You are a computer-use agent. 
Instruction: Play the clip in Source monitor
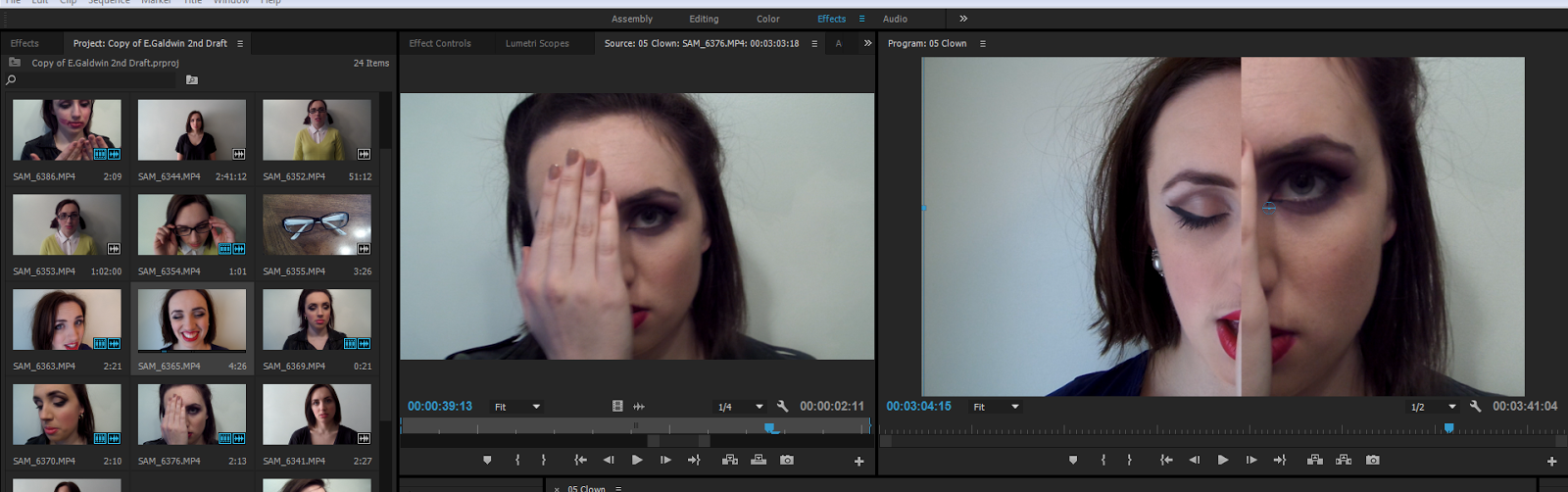[637, 460]
